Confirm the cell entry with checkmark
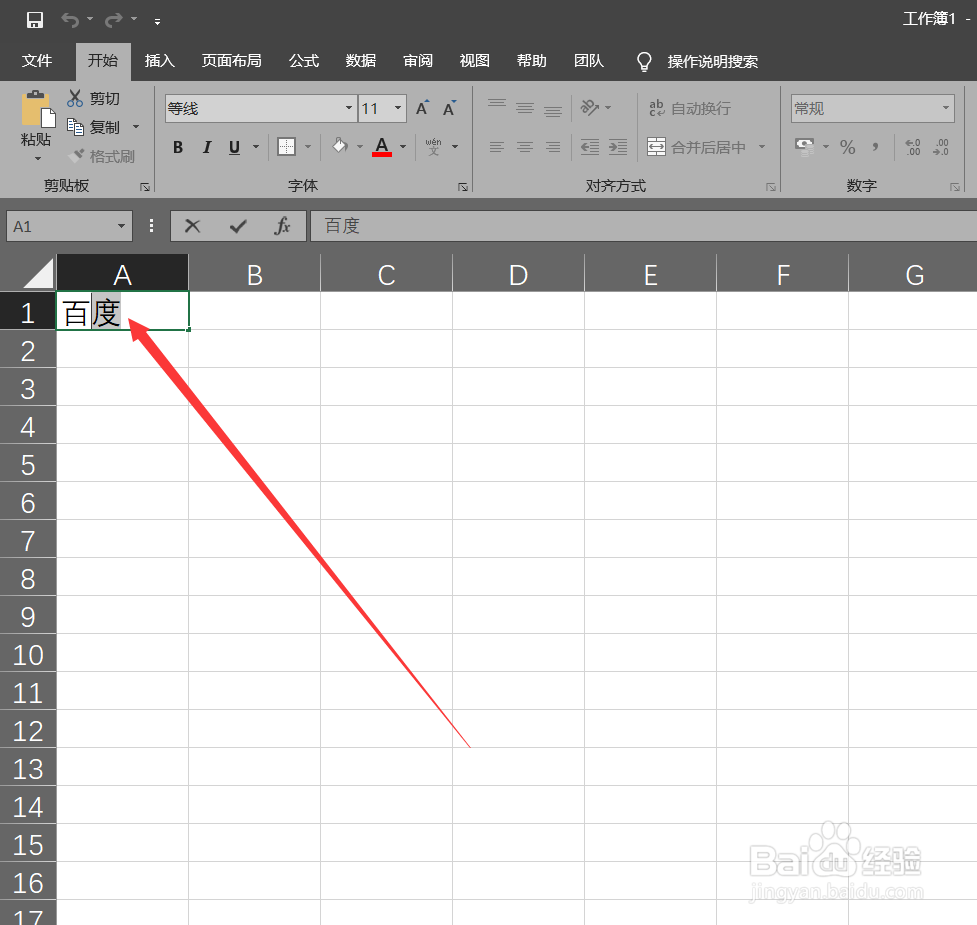Image resolution: width=977 pixels, height=925 pixels. 238,226
